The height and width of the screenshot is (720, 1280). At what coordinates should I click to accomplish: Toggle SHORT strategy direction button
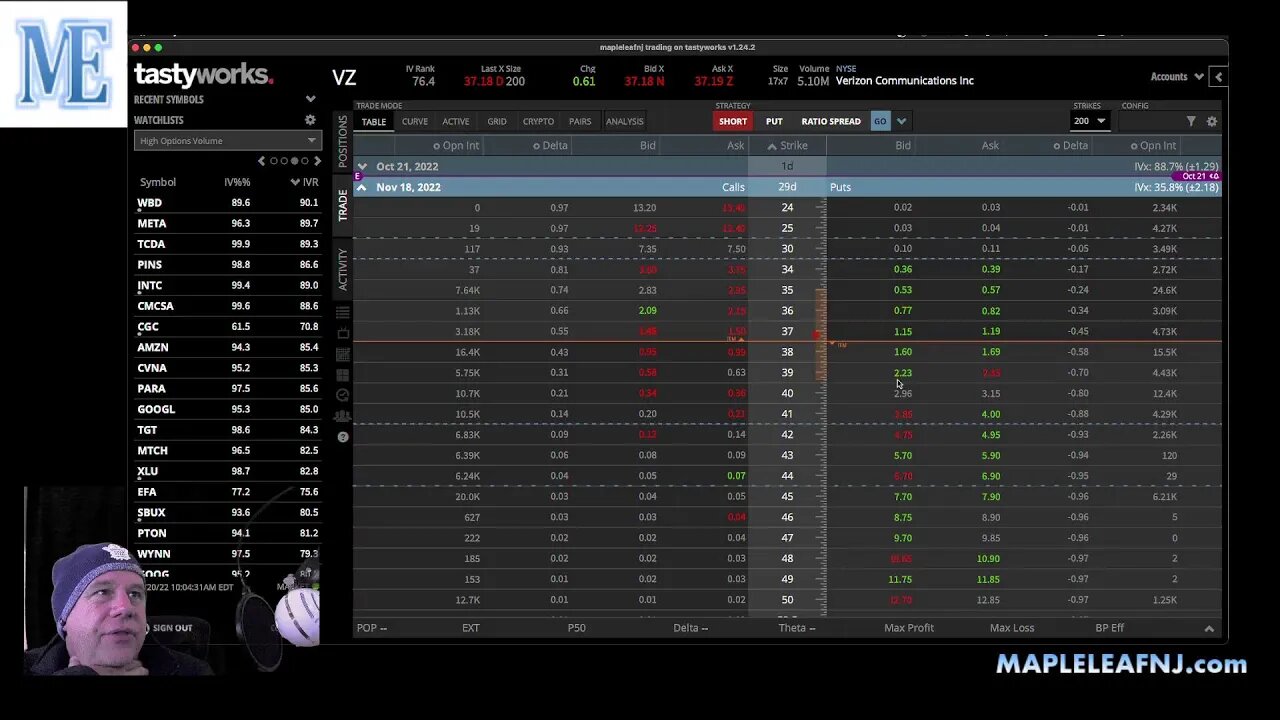(733, 121)
